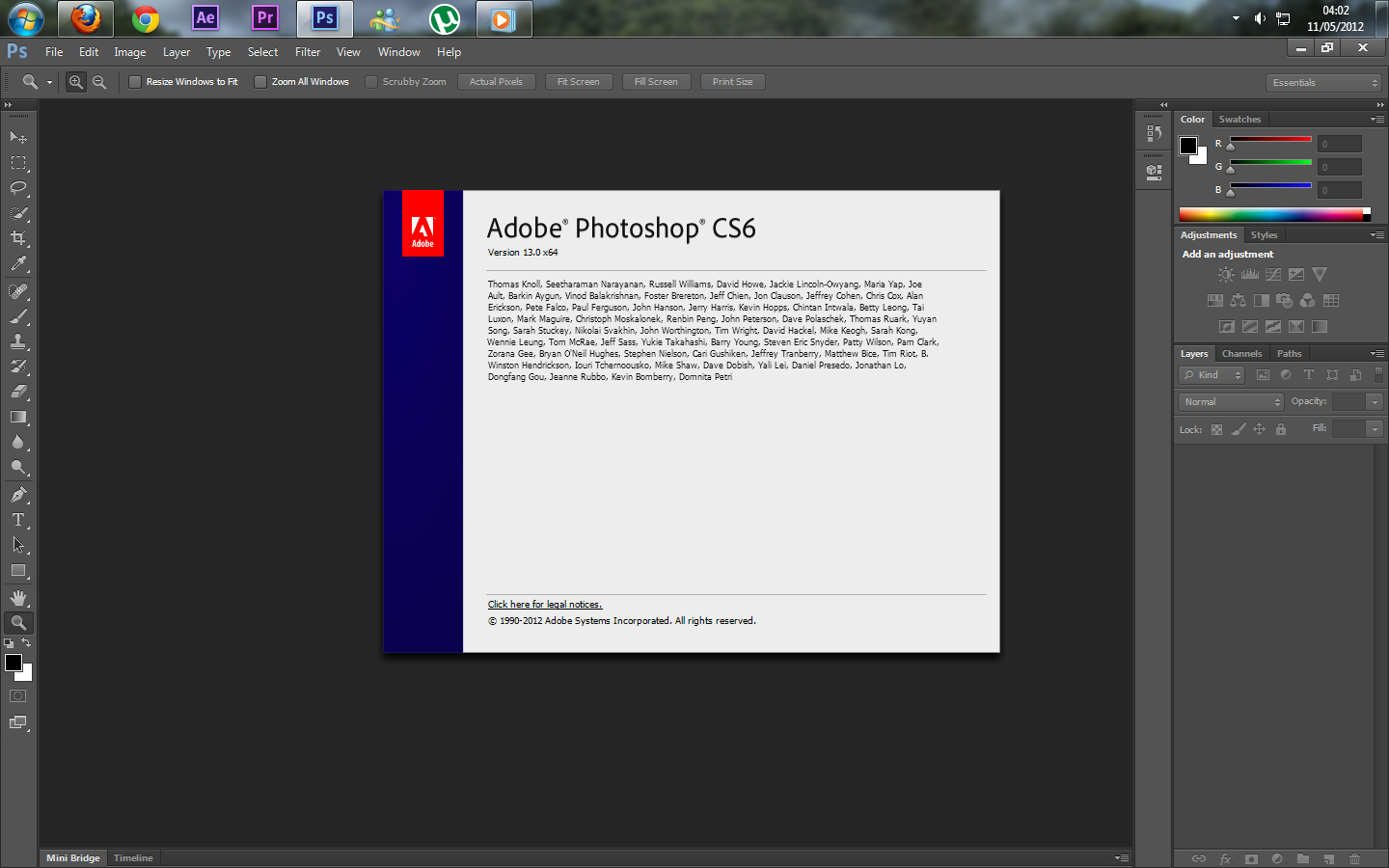Create a new layer

(x=1329, y=858)
